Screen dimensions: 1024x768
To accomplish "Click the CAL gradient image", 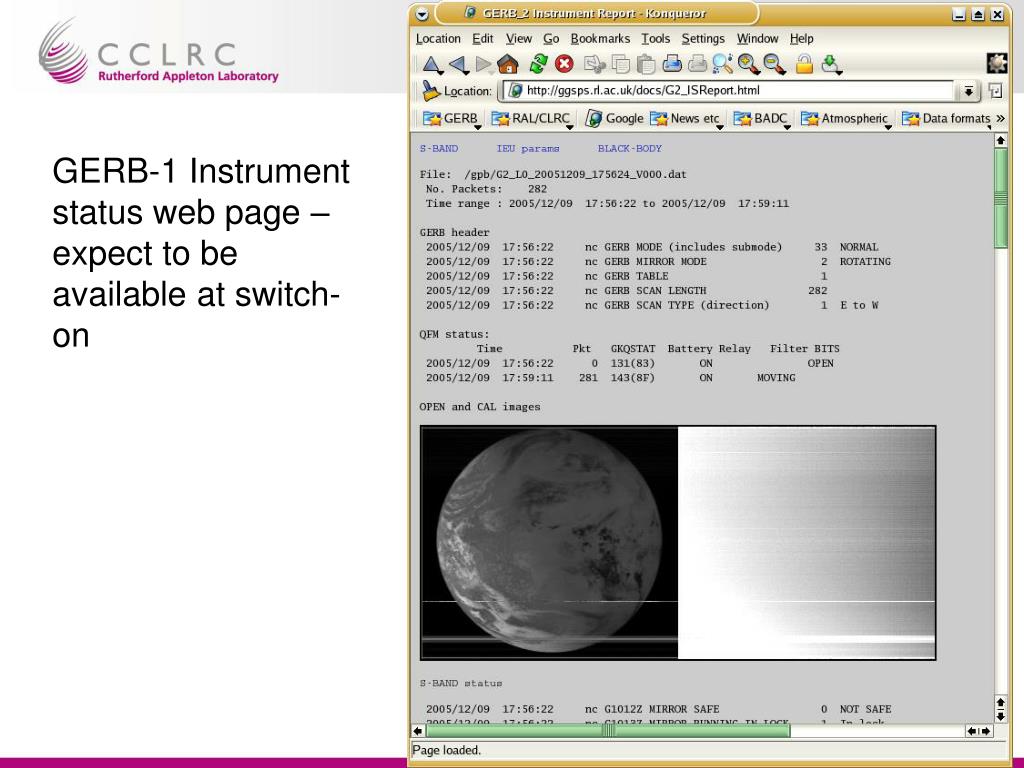I will point(807,543).
